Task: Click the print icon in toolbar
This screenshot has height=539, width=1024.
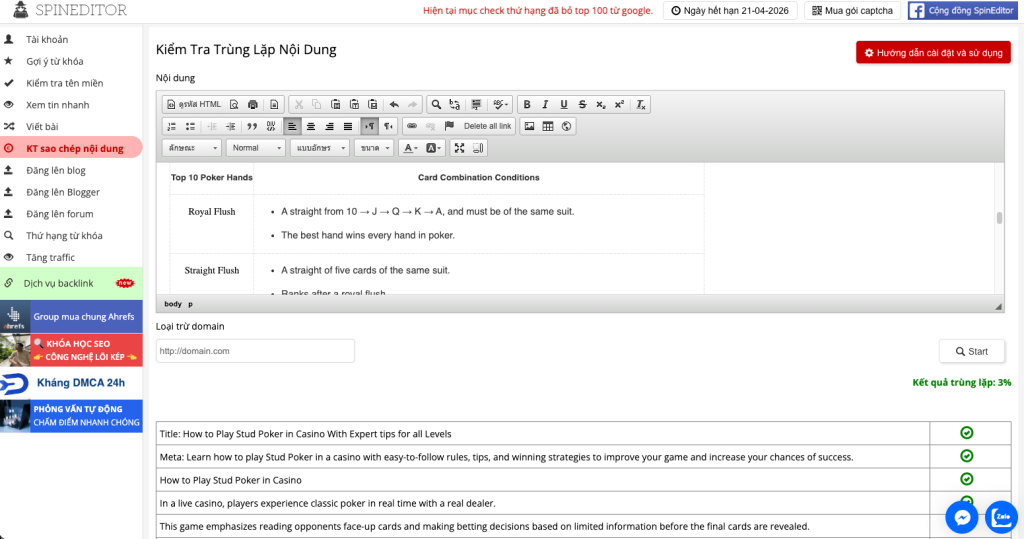Action: [252, 104]
